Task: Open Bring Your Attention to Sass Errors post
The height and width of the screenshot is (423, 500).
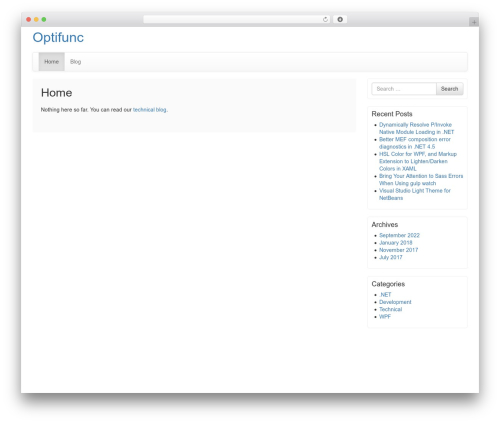Action: [x=421, y=180]
